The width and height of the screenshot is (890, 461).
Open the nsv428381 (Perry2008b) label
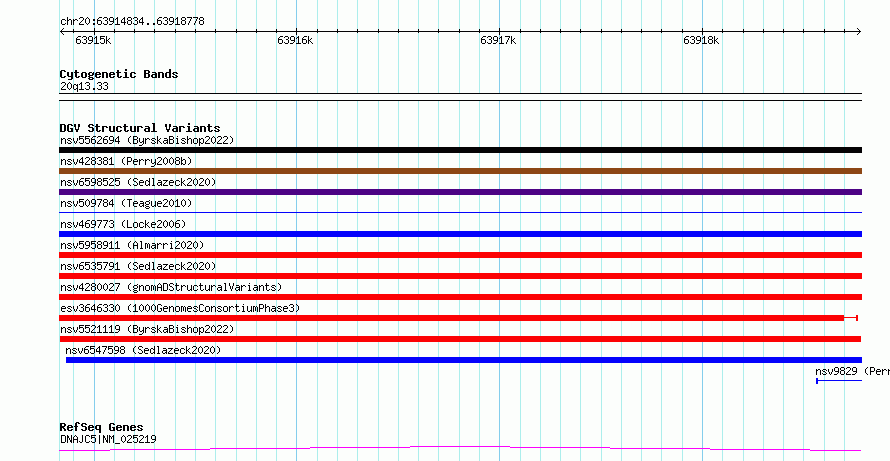126,161
